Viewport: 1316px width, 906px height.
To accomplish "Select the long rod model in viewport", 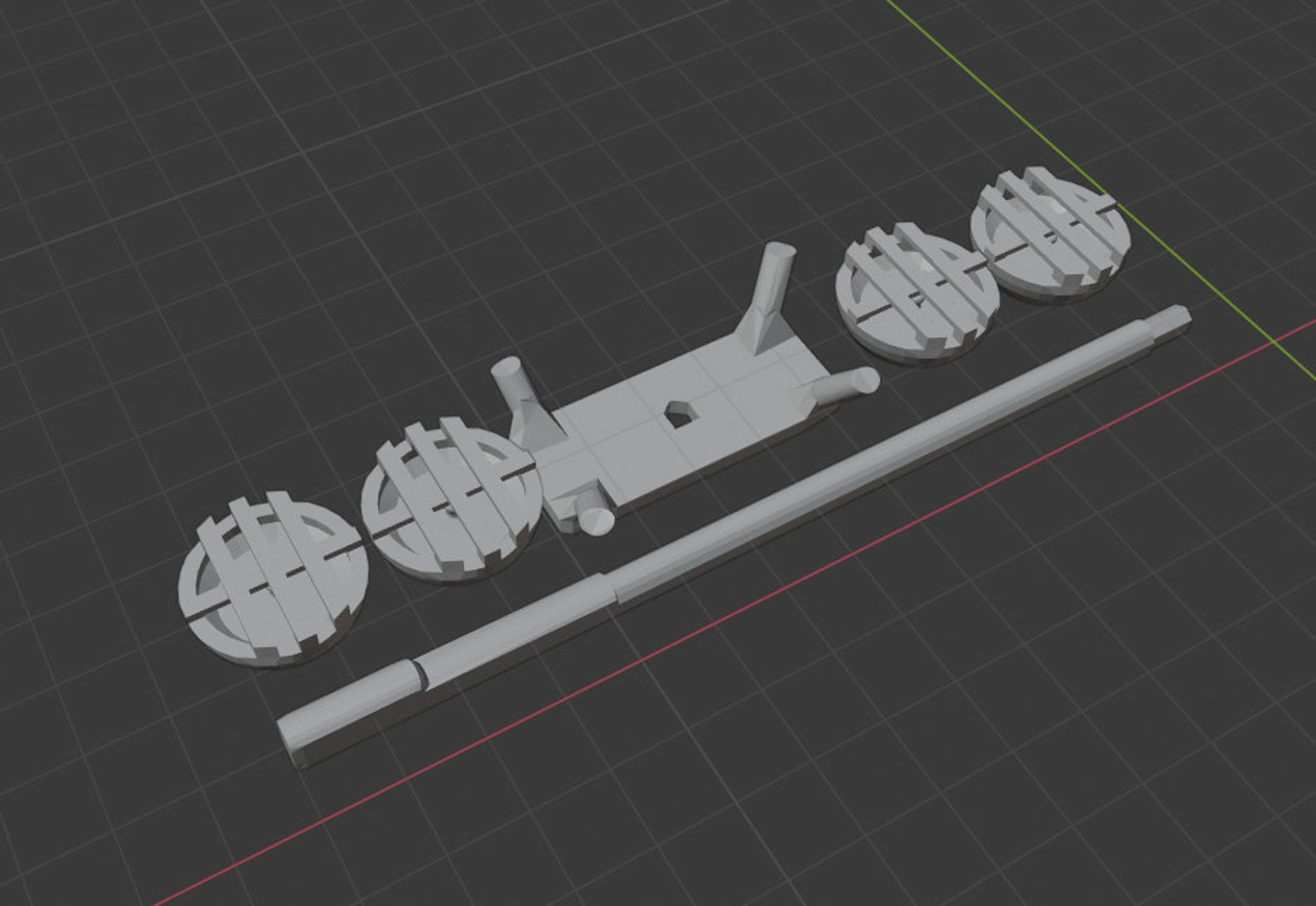I will coord(733,537).
